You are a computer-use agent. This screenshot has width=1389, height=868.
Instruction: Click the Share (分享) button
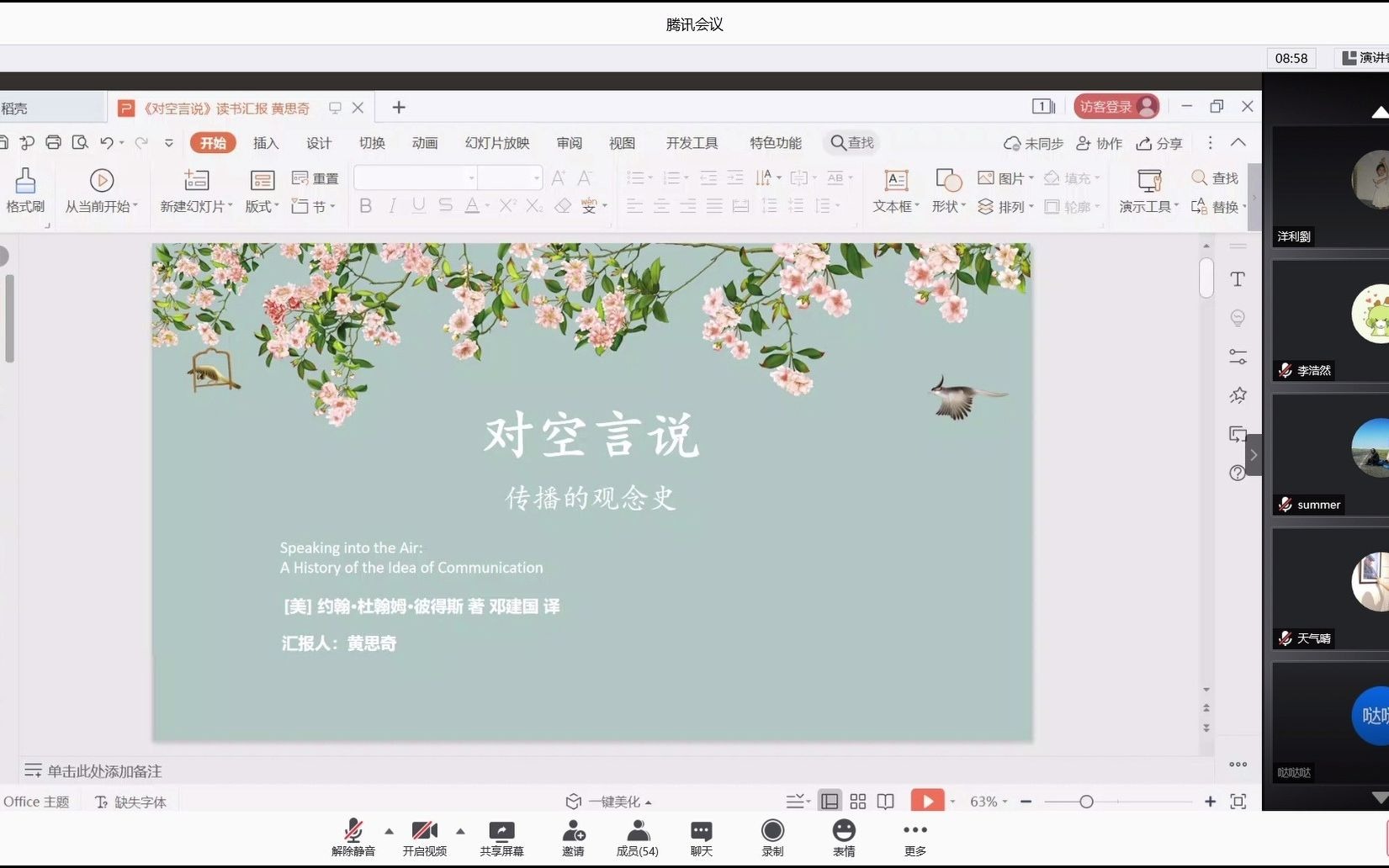[1159, 143]
